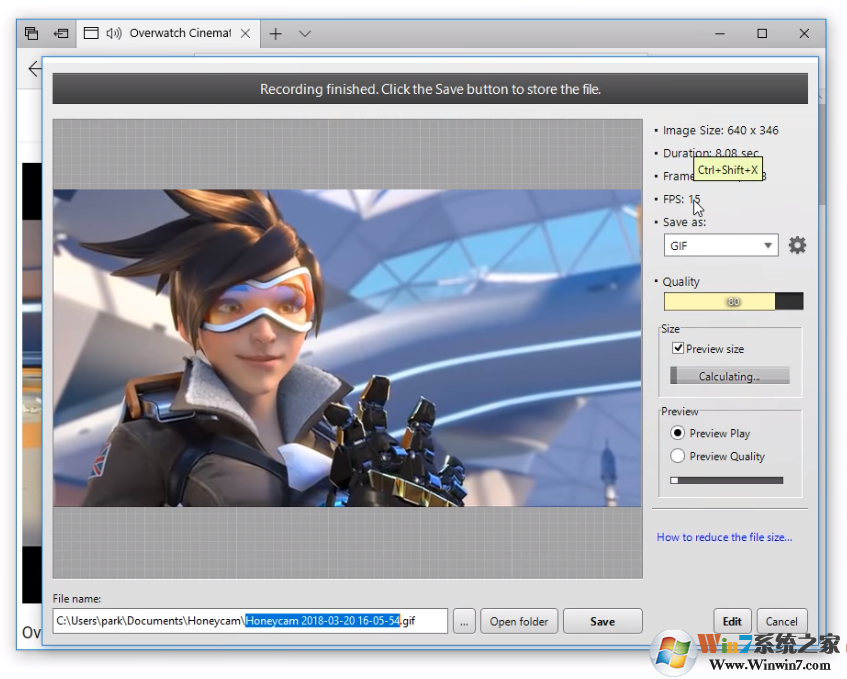Image resolution: width=847 pixels, height=679 pixels.
Task: Click the speaker icon on Overwatch tab
Action: tap(113, 33)
